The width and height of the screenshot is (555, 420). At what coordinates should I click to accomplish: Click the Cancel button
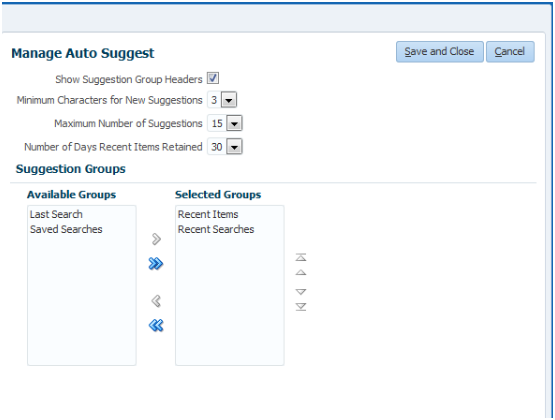(510, 52)
